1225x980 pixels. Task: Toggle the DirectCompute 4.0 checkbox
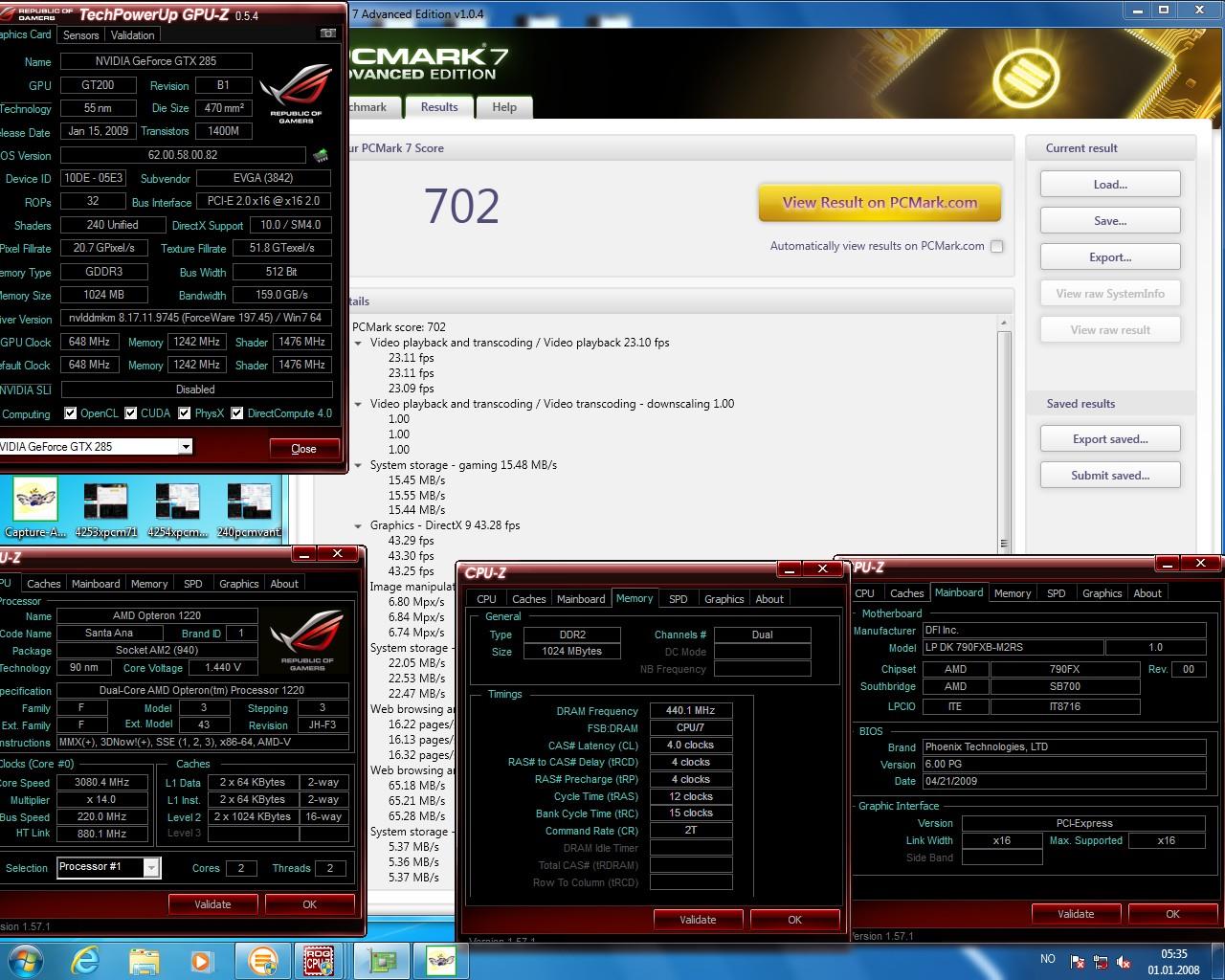[x=236, y=413]
